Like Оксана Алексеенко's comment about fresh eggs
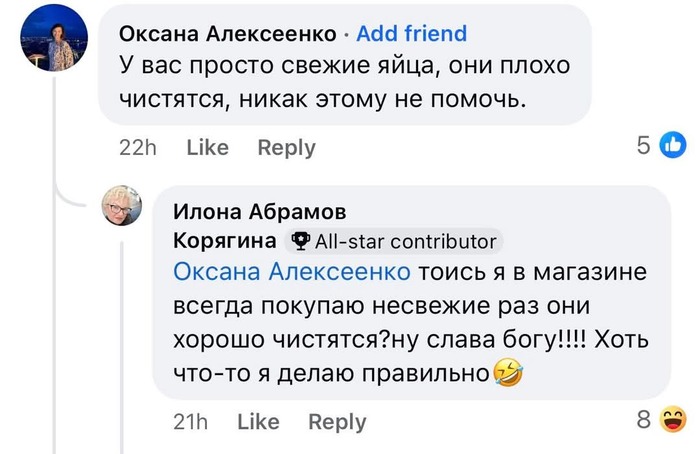700x454 pixels. [207, 148]
